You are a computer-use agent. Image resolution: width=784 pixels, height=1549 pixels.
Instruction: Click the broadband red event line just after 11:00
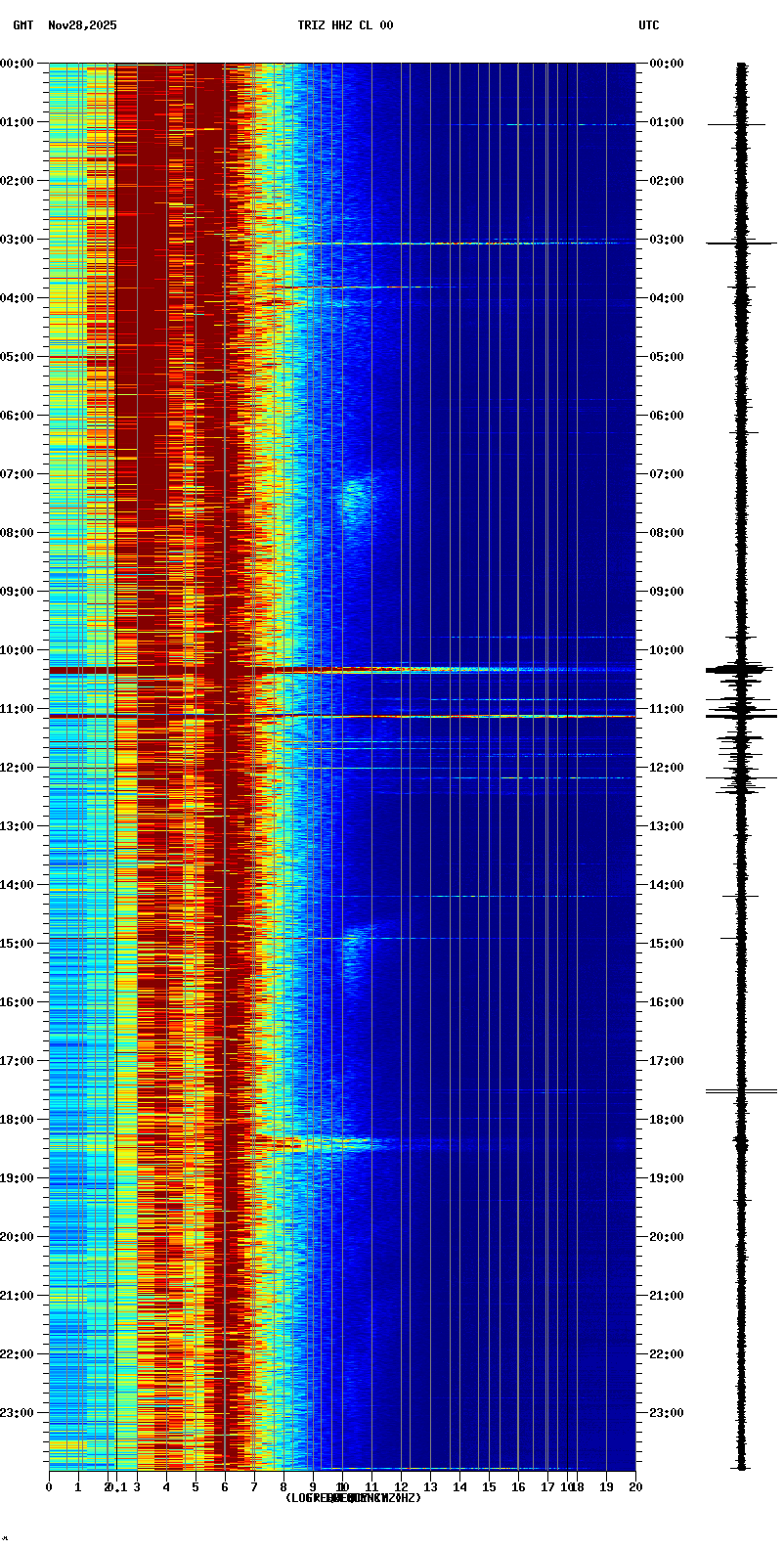[x=391, y=716]
